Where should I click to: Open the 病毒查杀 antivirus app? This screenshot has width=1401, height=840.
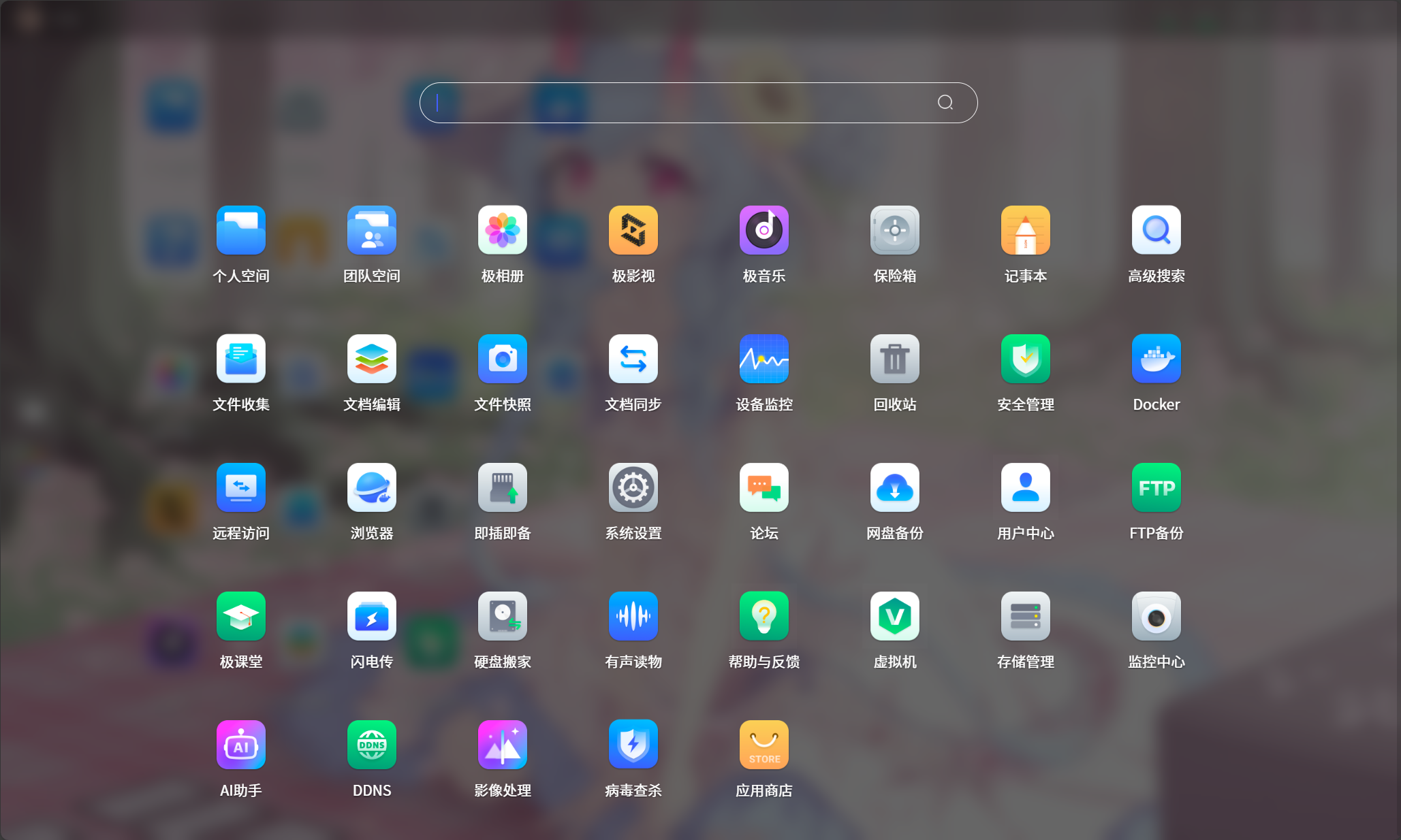coord(633,745)
